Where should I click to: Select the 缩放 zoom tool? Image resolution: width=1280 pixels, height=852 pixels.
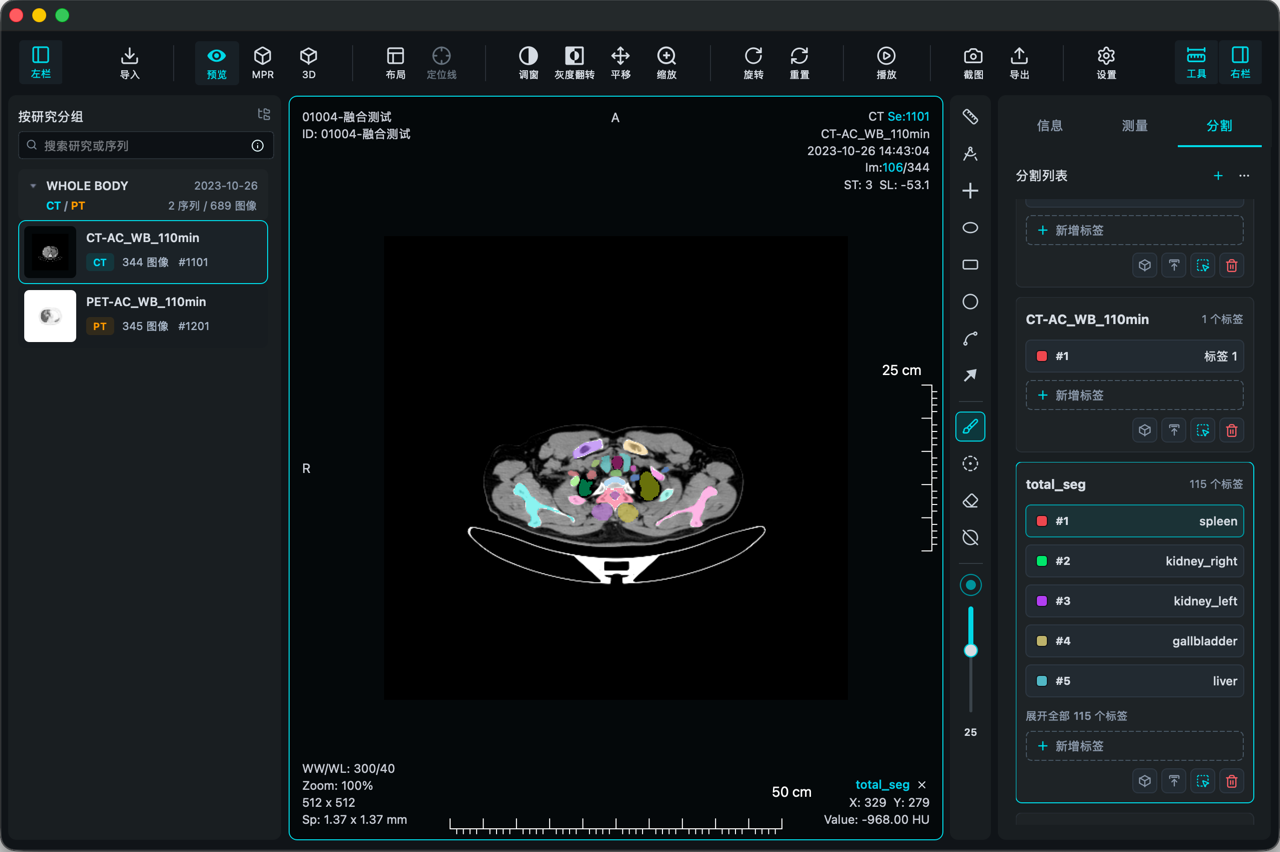point(667,62)
